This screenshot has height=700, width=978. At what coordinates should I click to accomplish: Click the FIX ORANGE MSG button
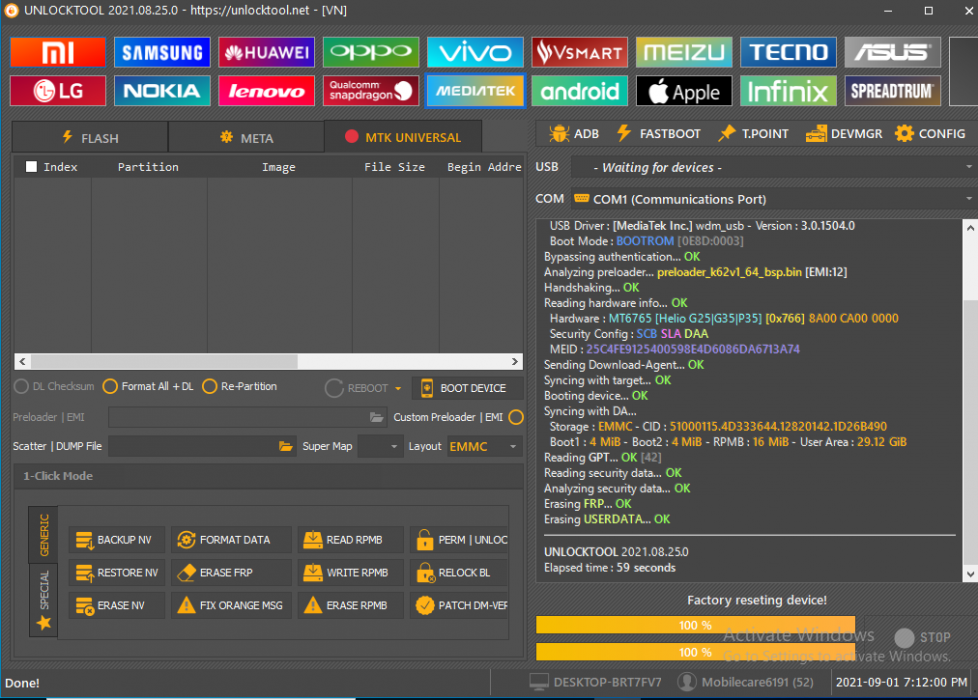[231, 605]
